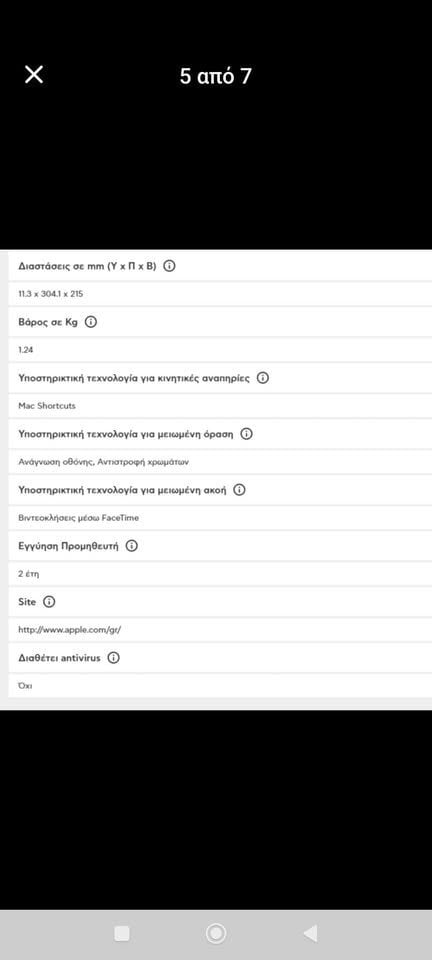The height and width of the screenshot is (960, 432).
Task: Open info icon next to Διαστάσεις σε mm
Action: [x=169, y=266]
